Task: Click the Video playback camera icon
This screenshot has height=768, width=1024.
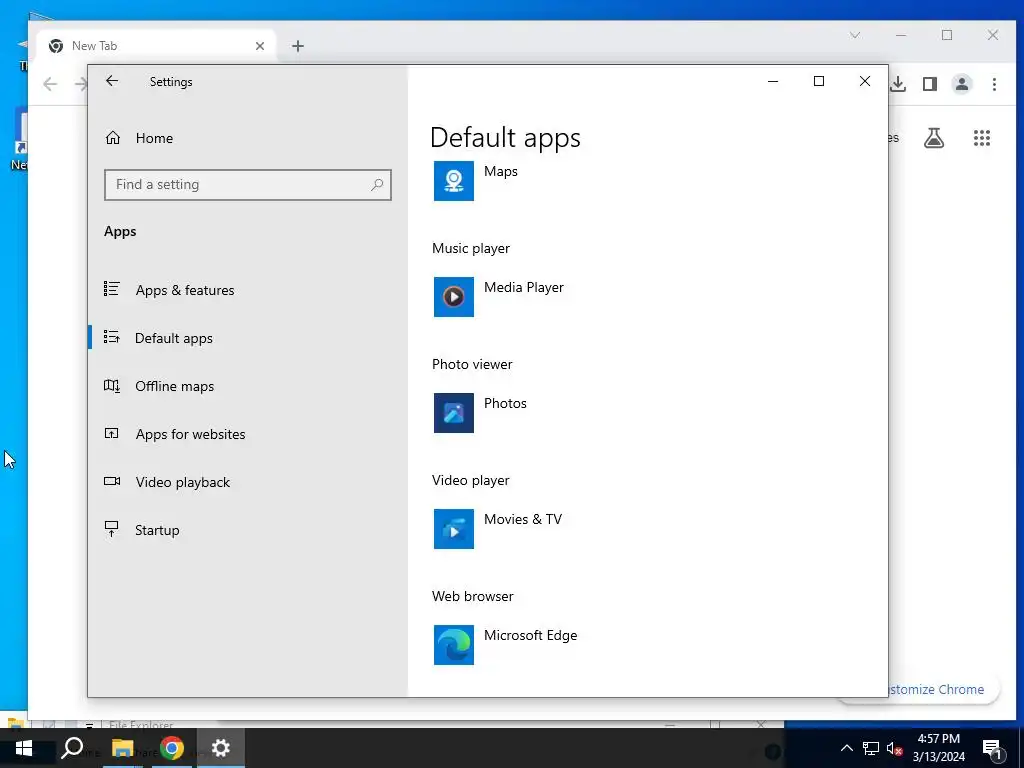Action: point(112,481)
